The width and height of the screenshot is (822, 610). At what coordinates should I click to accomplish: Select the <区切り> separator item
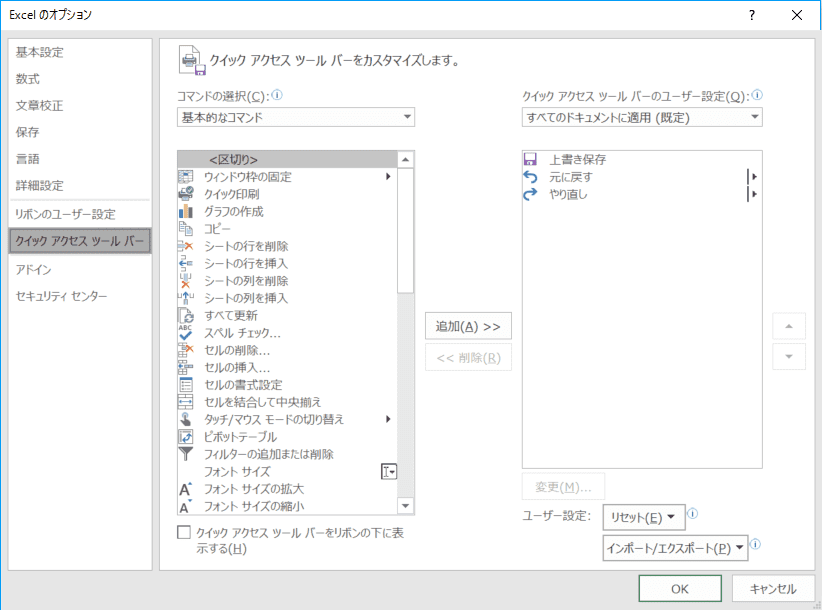click(x=287, y=159)
